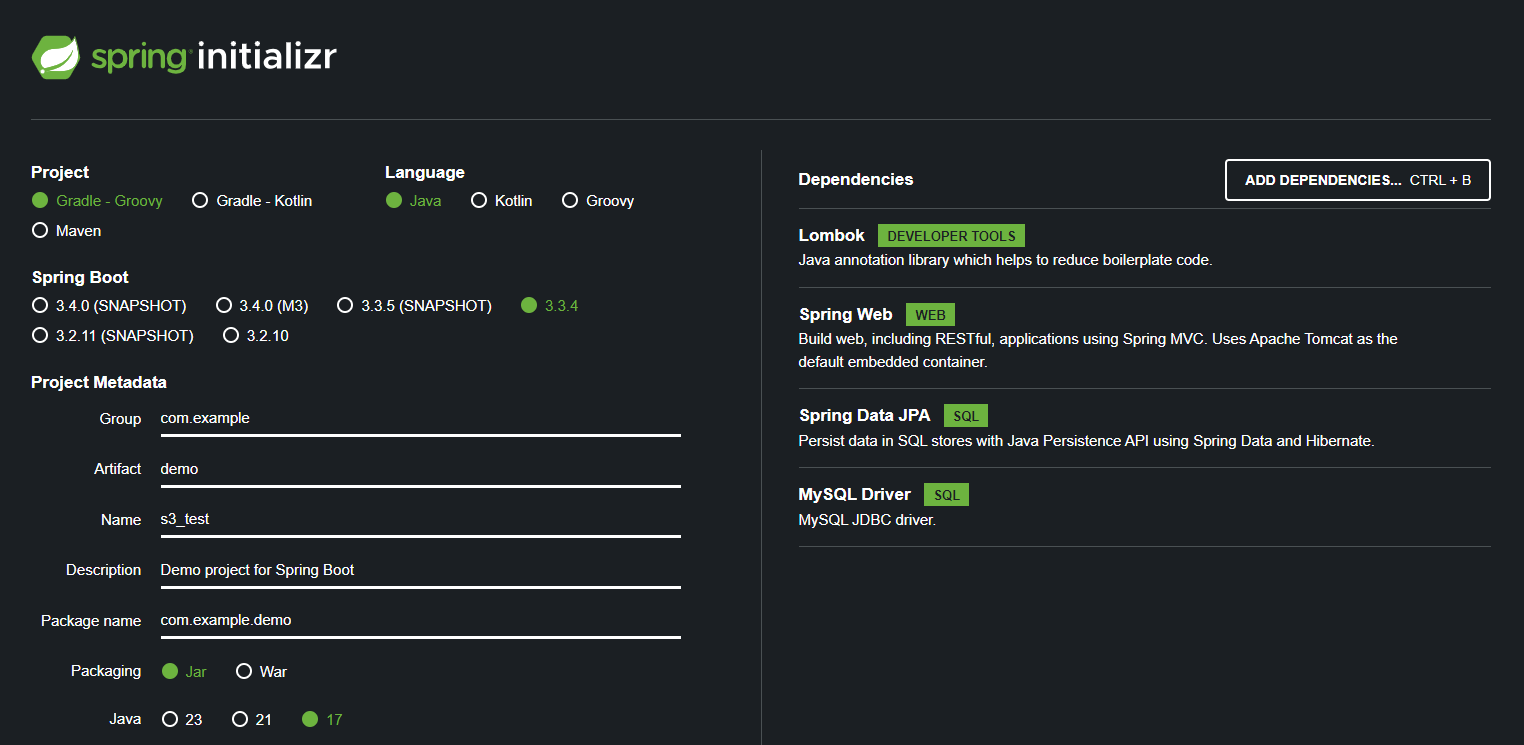Click the WEB tag badge
The height and width of the screenshot is (745, 1524).
pos(930,315)
